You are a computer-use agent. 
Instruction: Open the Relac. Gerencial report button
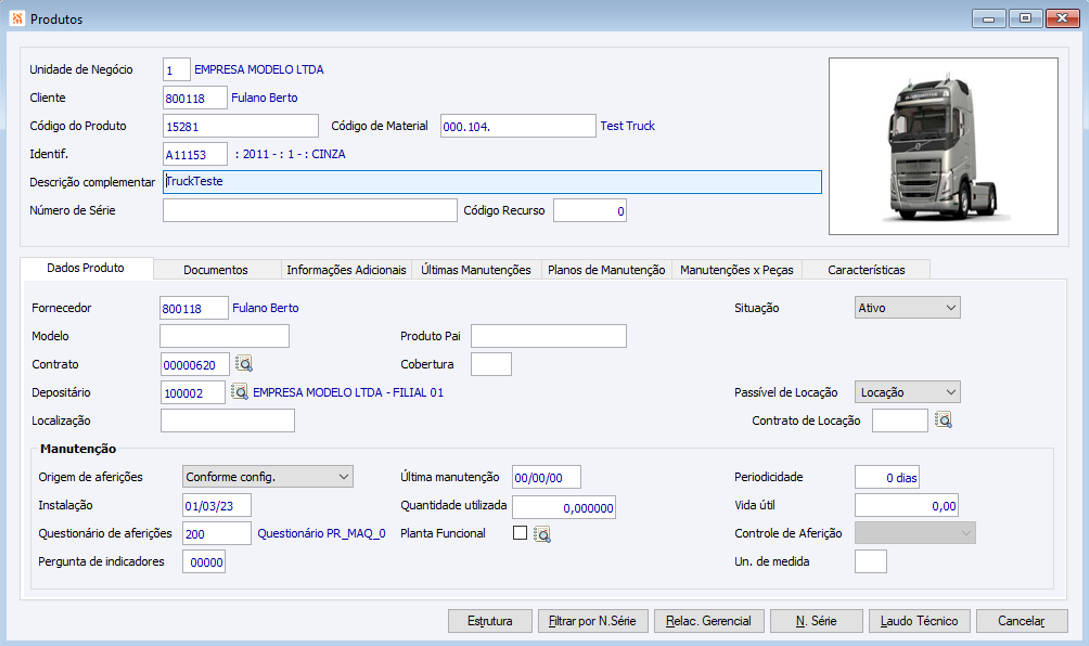(709, 621)
